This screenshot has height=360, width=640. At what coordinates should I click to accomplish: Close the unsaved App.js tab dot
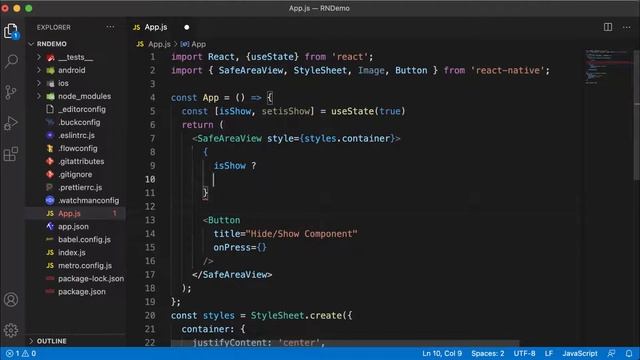click(187, 27)
